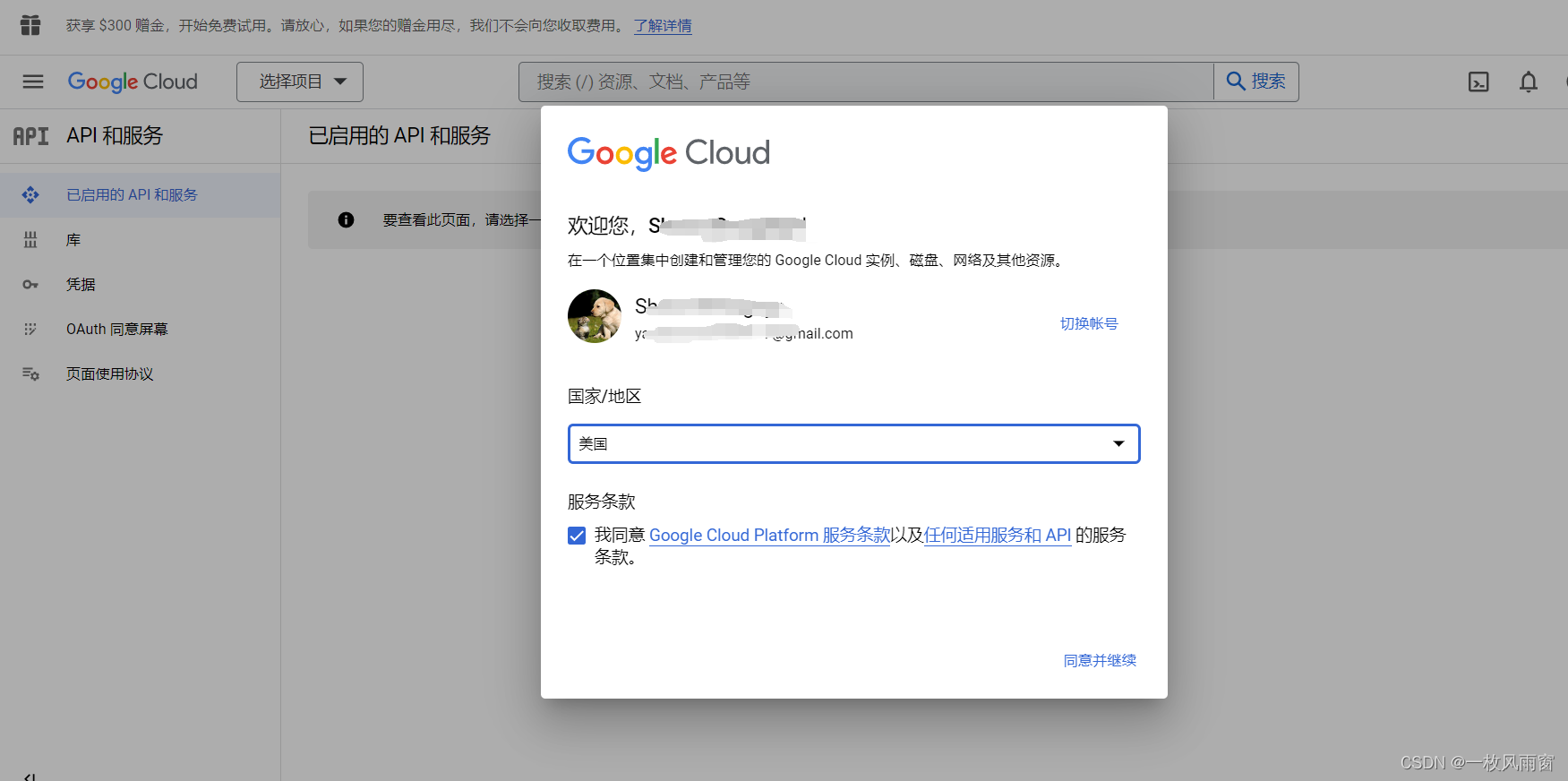This screenshot has height=781, width=1568.
Task: Click the 已启用的 API 和服务 page title
Action: tap(399, 135)
